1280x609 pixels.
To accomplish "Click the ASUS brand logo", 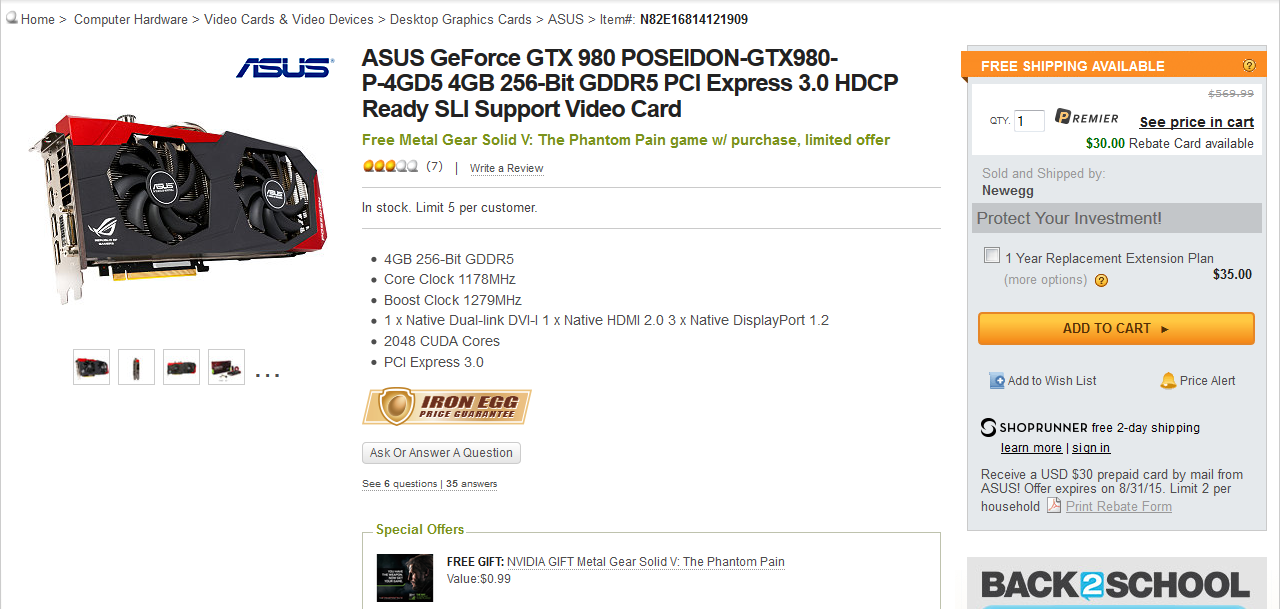I will click(x=285, y=68).
